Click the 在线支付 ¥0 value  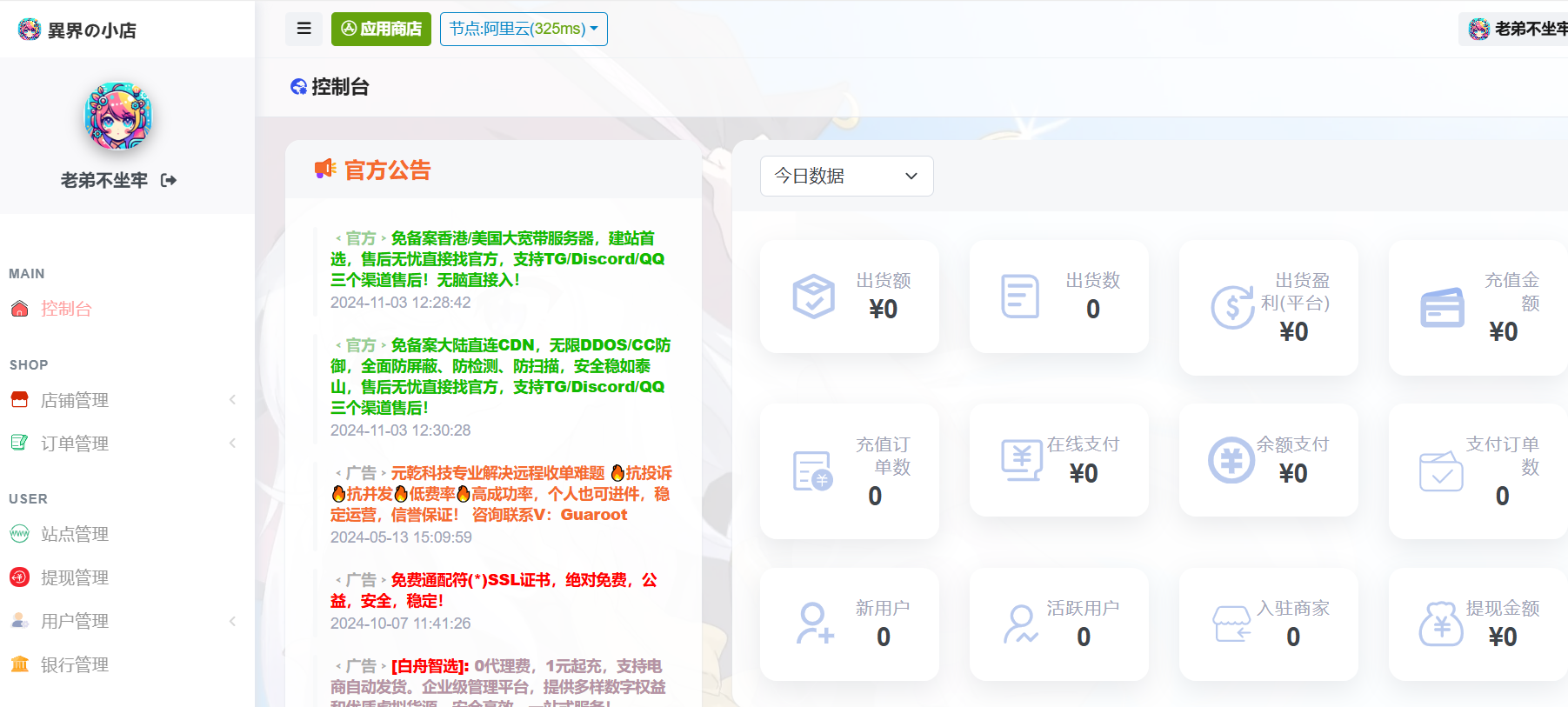tap(1084, 473)
